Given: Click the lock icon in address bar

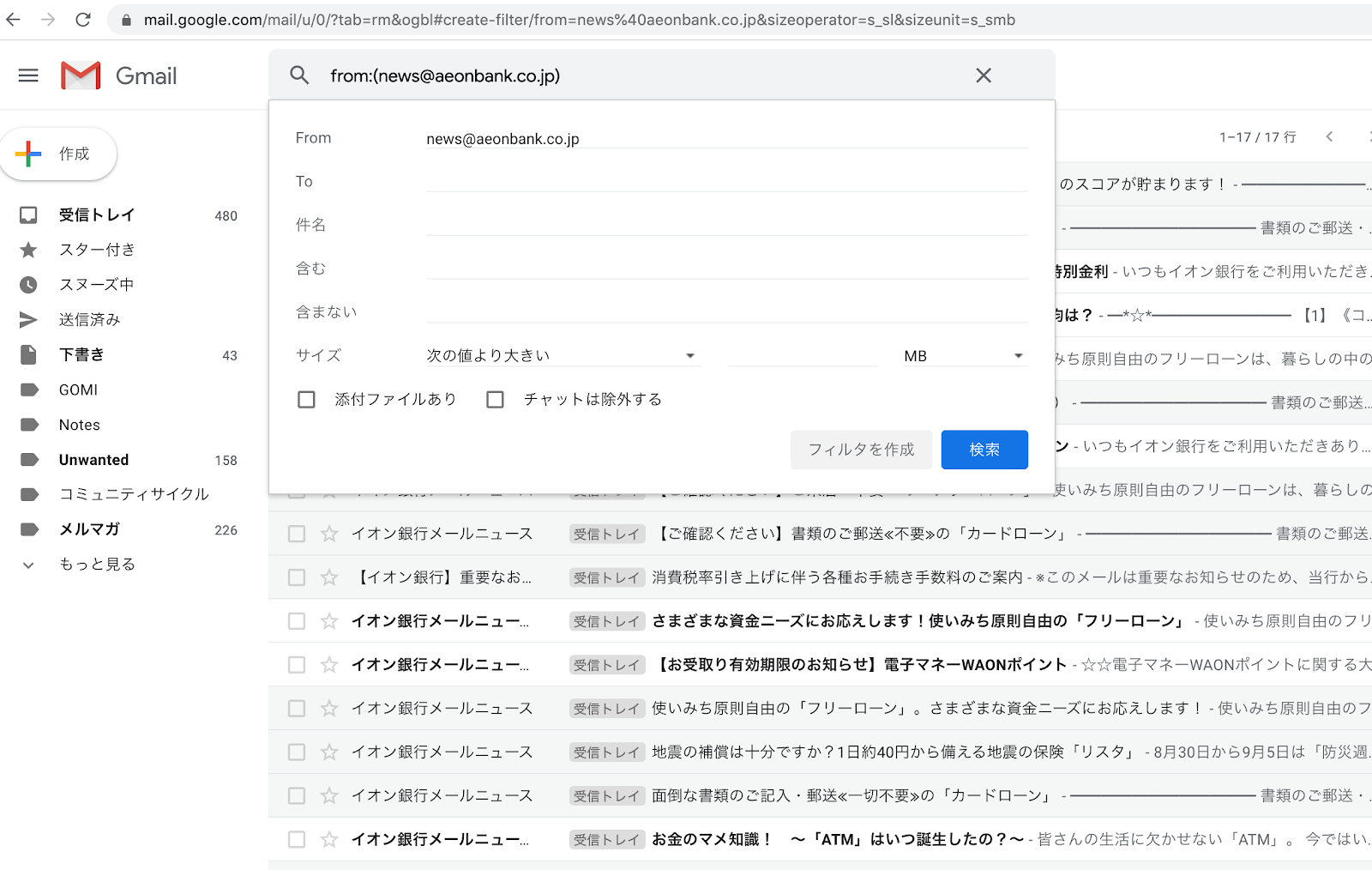Looking at the screenshot, I should [x=126, y=20].
